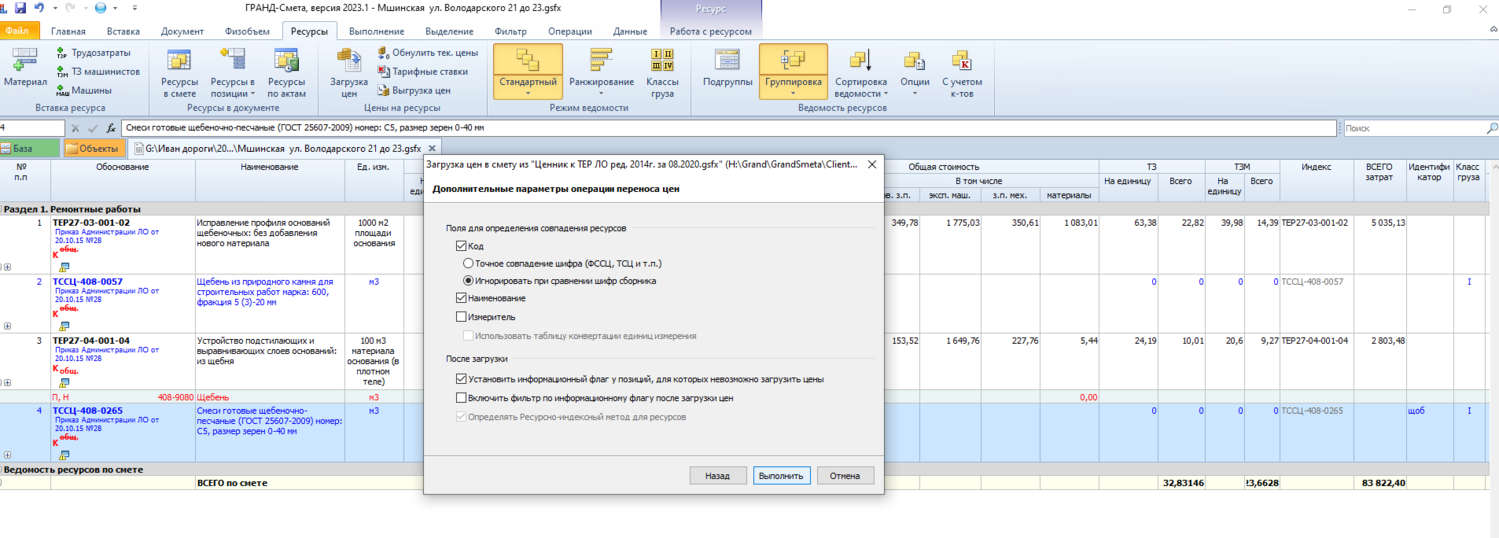
Task: Toggle the Наименование checkbox
Action: tap(461, 298)
